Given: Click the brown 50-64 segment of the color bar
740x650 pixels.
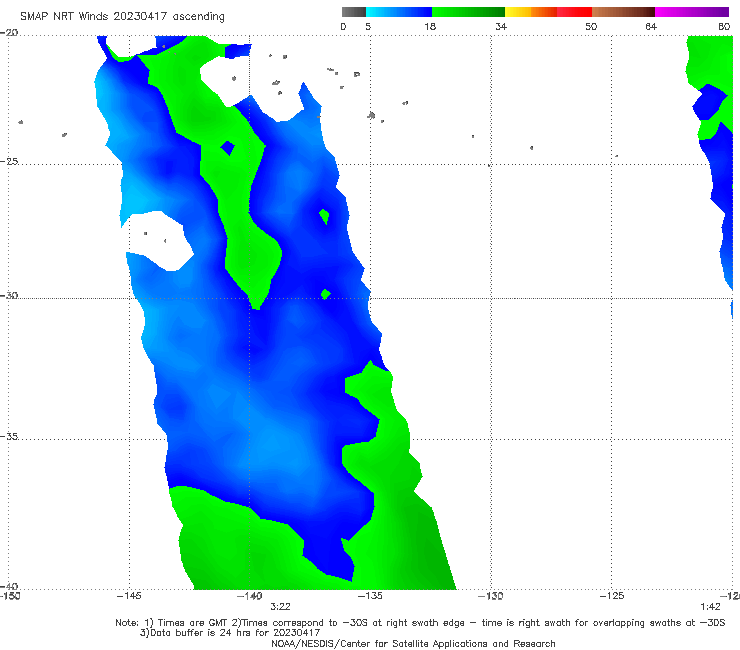Looking at the screenshot, I should pos(623,12).
